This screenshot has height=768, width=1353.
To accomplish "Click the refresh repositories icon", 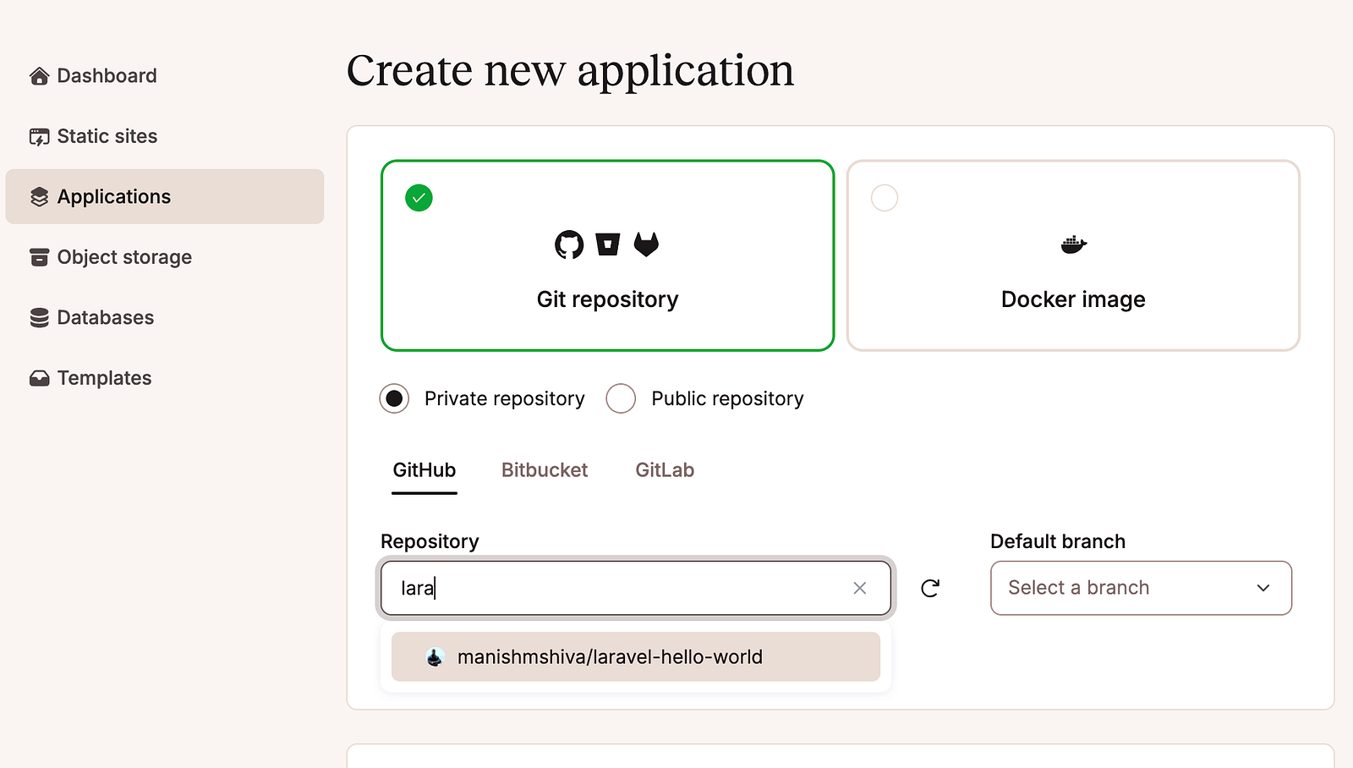I will coord(930,588).
